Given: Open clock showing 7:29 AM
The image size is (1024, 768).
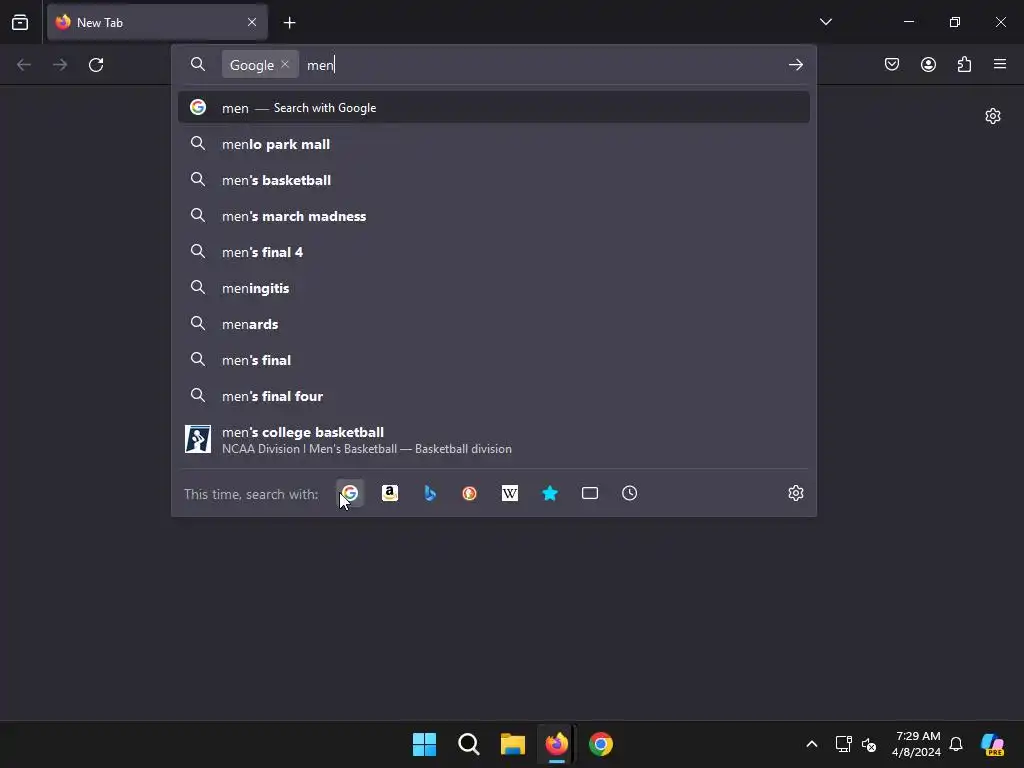Looking at the screenshot, I should tap(917, 744).
